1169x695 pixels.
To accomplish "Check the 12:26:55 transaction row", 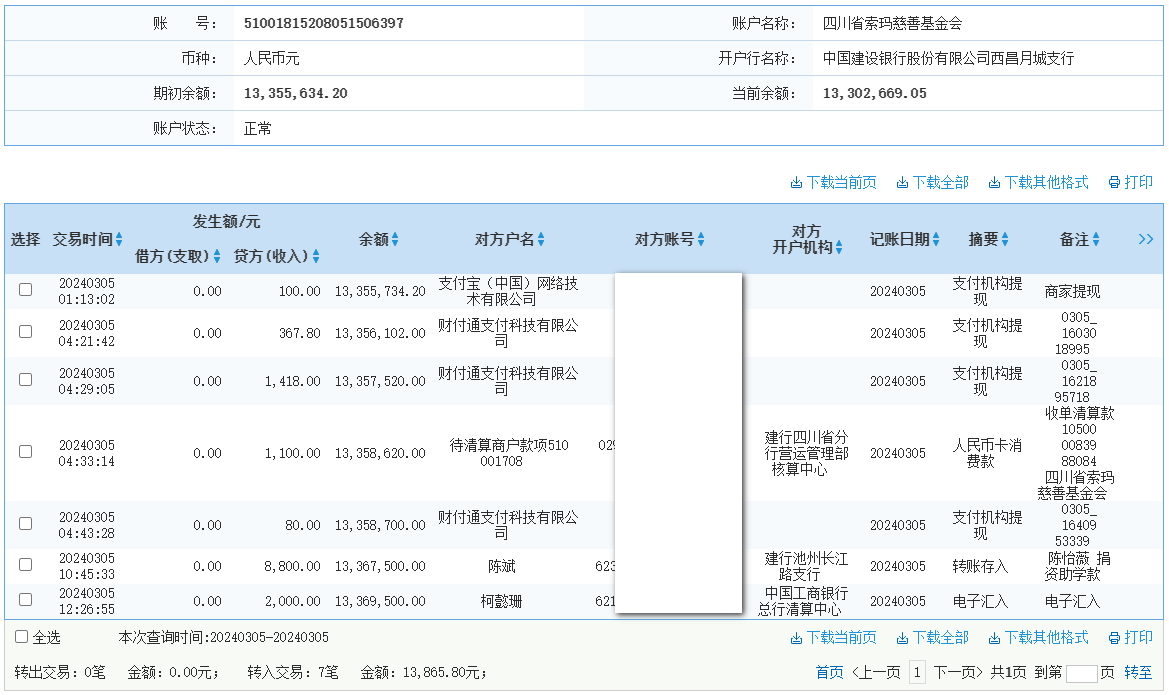I will pyautogui.click(x=25, y=600).
